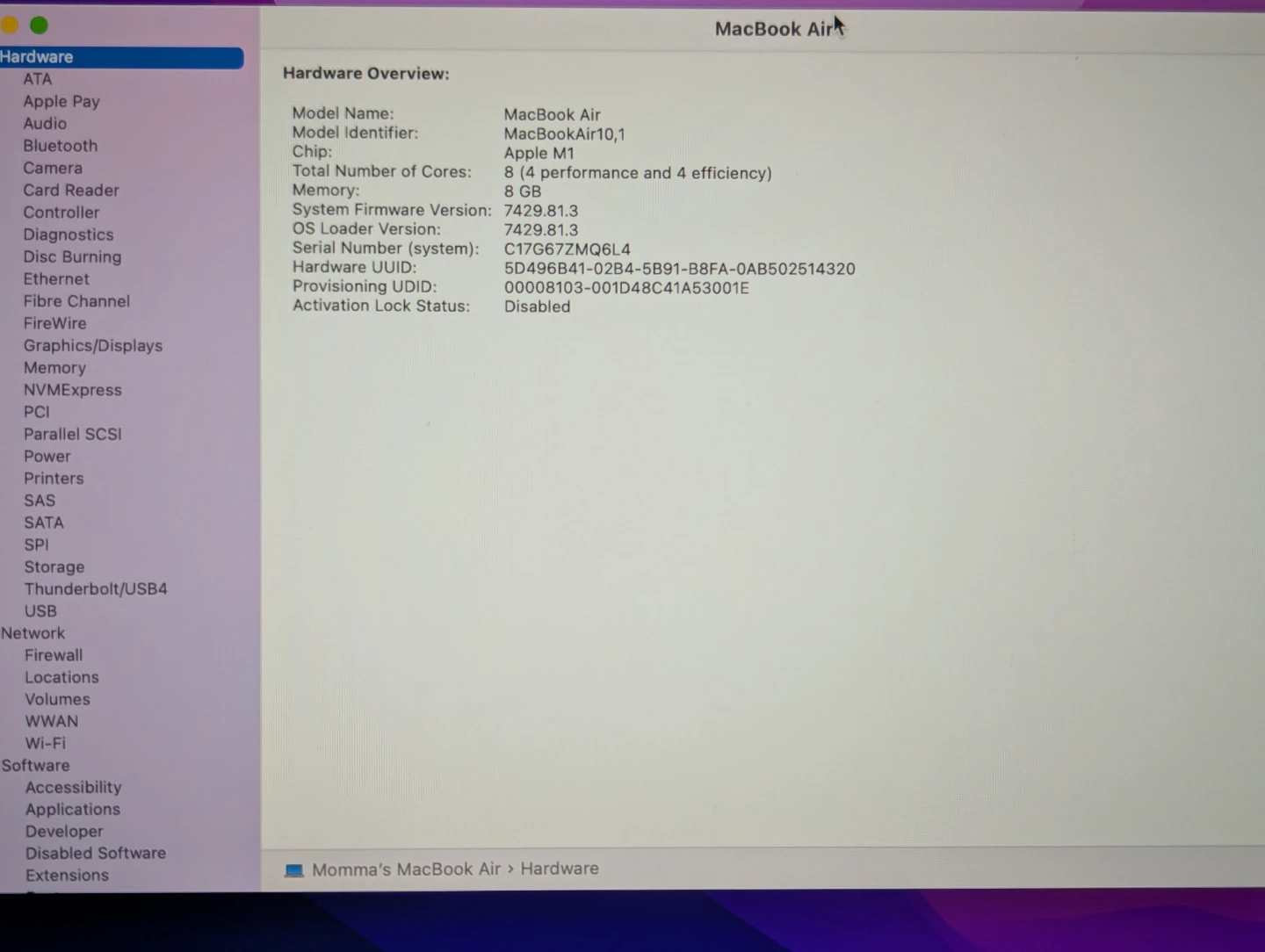View Graphics/Displays information
Viewport: 1265px width, 952px height.
click(93, 346)
